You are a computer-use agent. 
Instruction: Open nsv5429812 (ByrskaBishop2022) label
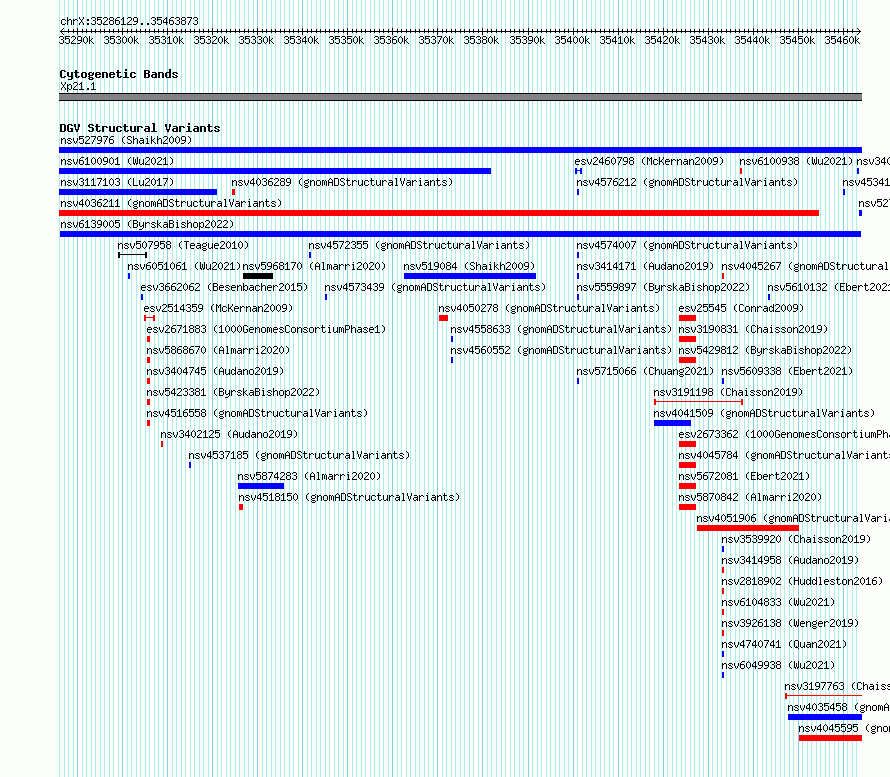coord(765,350)
